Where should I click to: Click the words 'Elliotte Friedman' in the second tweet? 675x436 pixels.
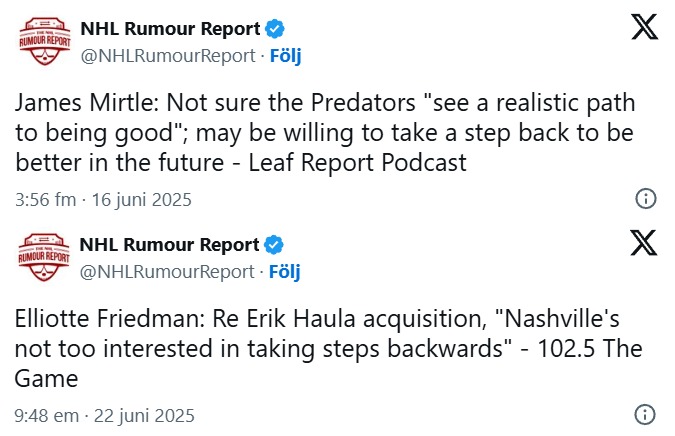click(x=107, y=319)
